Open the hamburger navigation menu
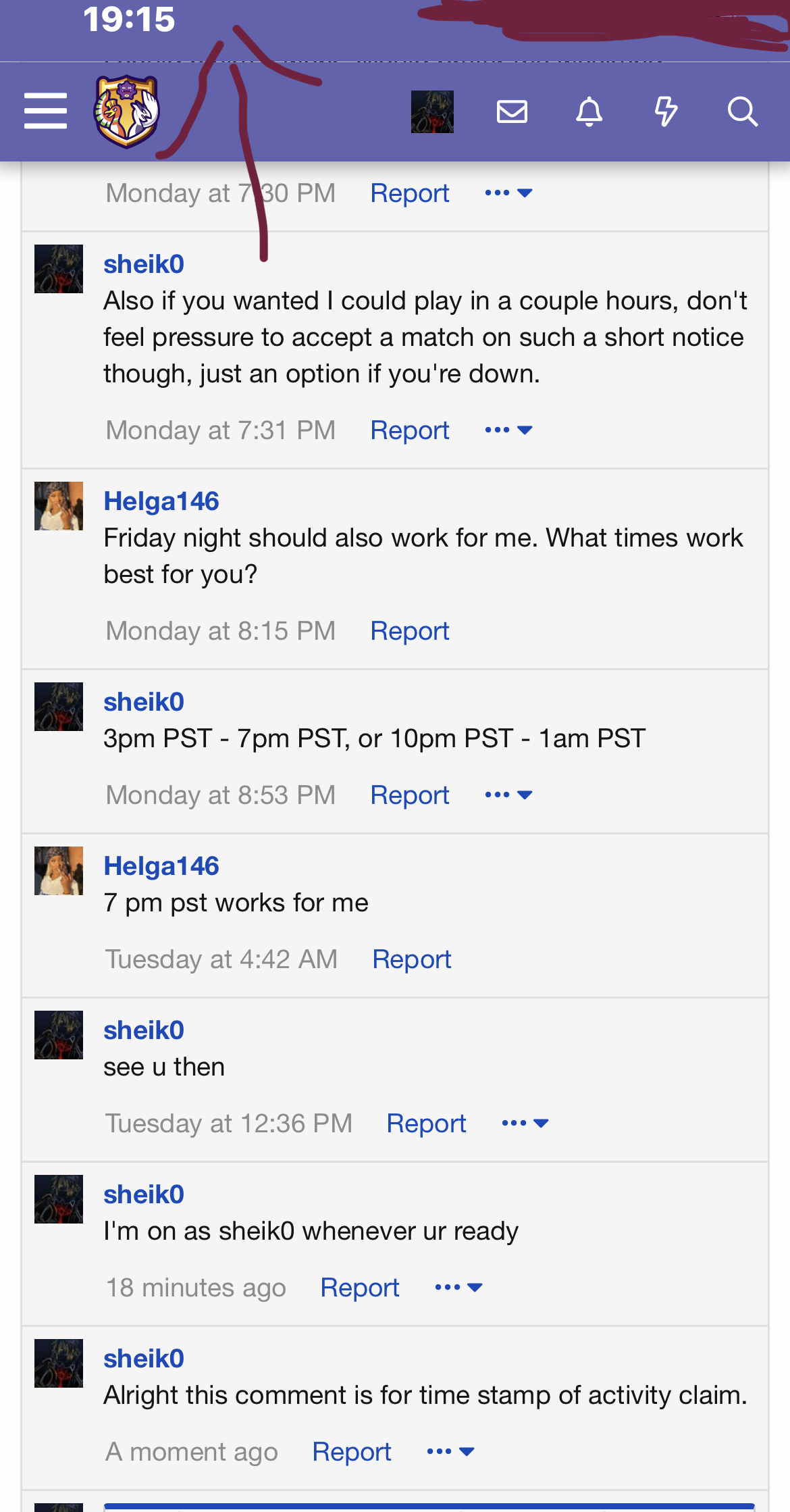 (45, 111)
